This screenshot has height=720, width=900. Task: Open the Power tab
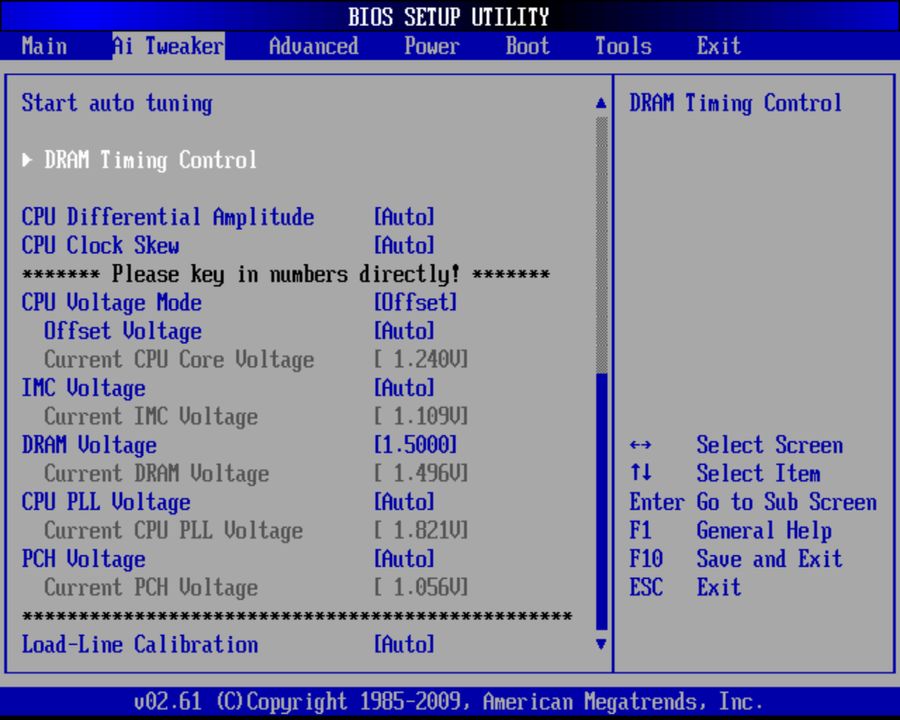[x=432, y=46]
